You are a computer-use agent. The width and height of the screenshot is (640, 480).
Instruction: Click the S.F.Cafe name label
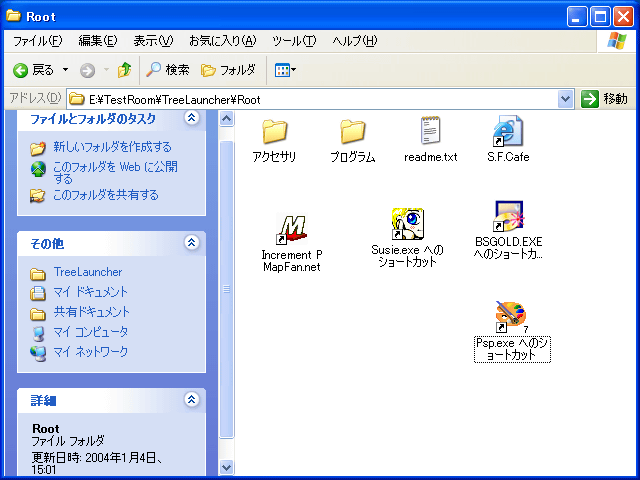[508, 157]
